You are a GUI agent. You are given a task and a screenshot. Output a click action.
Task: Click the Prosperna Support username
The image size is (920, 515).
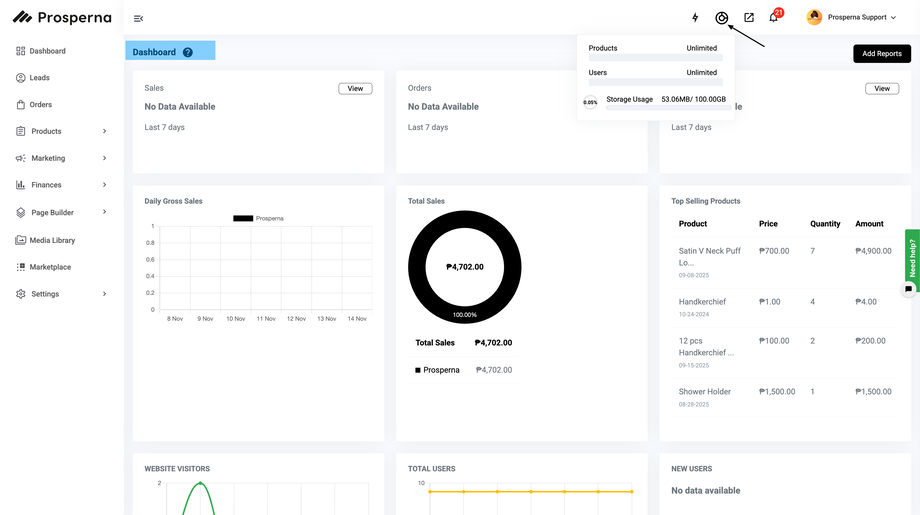(857, 18)
